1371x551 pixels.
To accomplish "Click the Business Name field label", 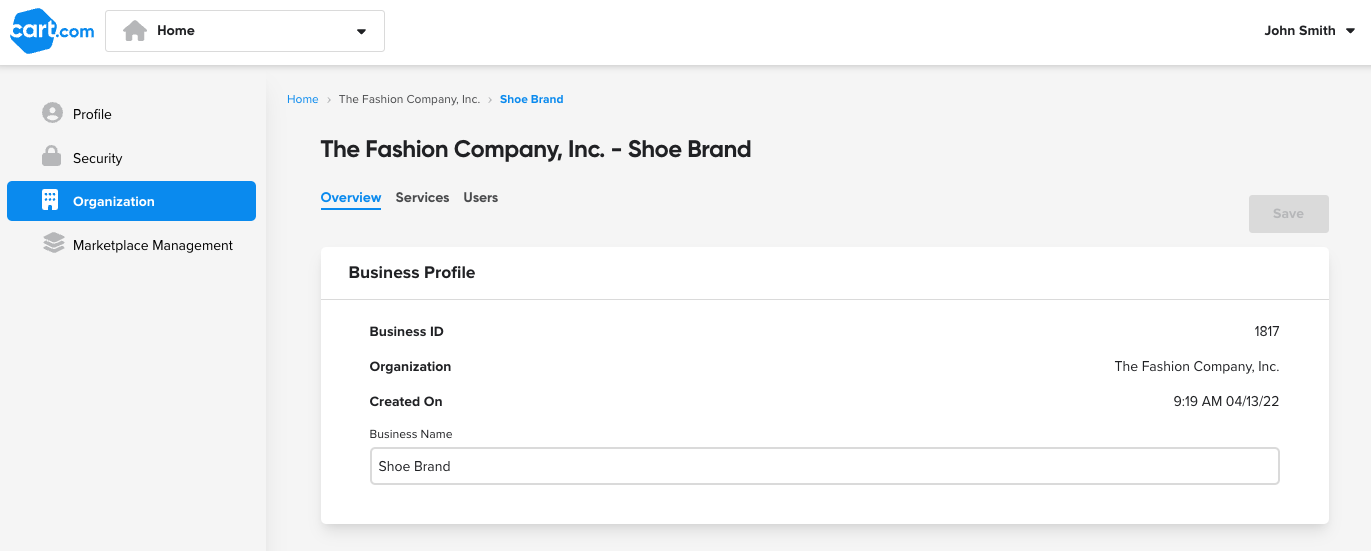I will click(411, 434).
